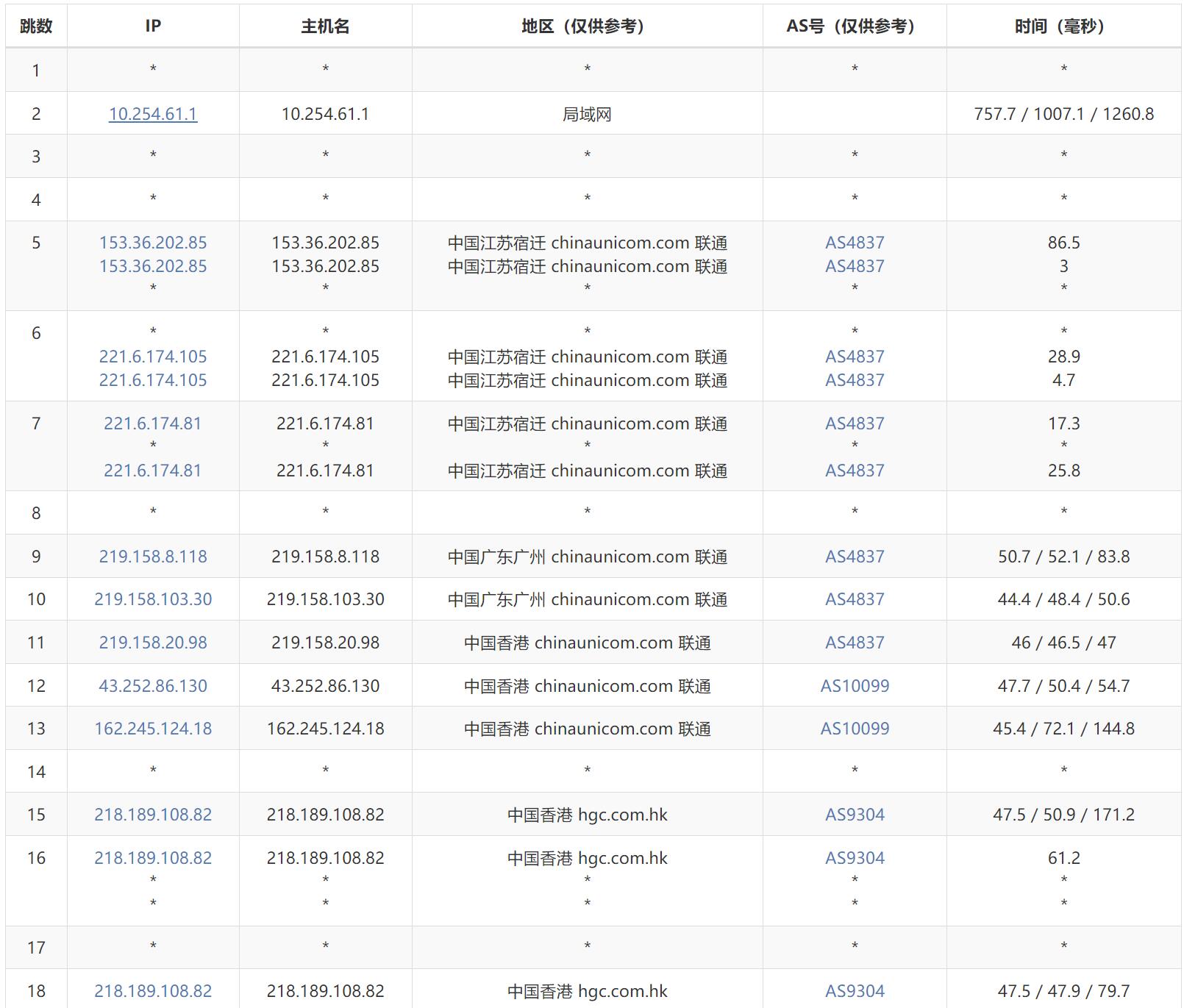Open hop 16 IP link 218.189.108.82
The width and height of the screenshot is (1184, 1008).
pyautogui.click(x=153, y=858)
